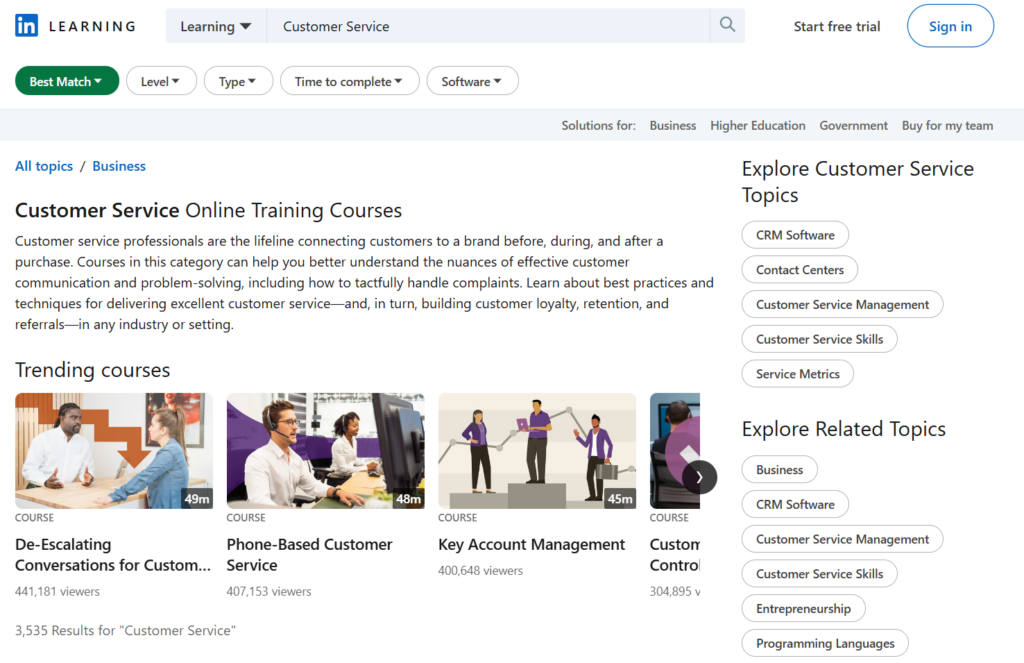Select Customer Service Management under Explore Customer Service Topics

[x=842, y=304]
